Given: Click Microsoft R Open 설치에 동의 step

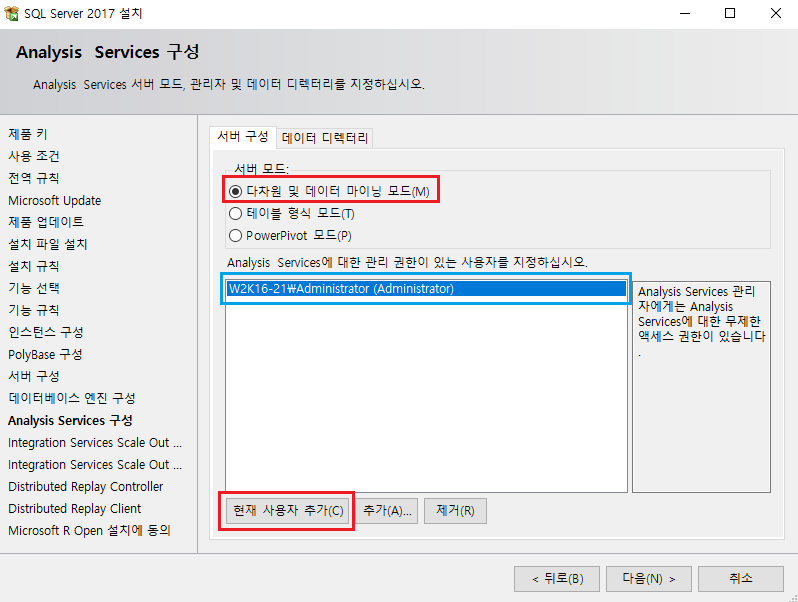Looking at the screenshot, I should (89, 530).
